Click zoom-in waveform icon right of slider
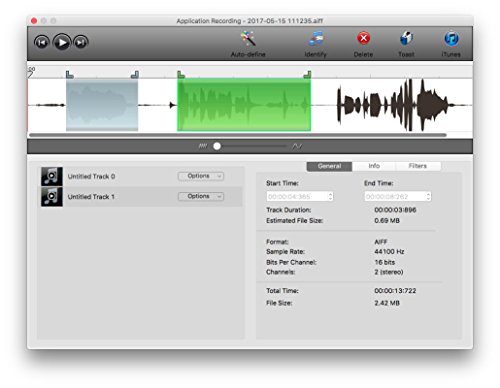 297,146
